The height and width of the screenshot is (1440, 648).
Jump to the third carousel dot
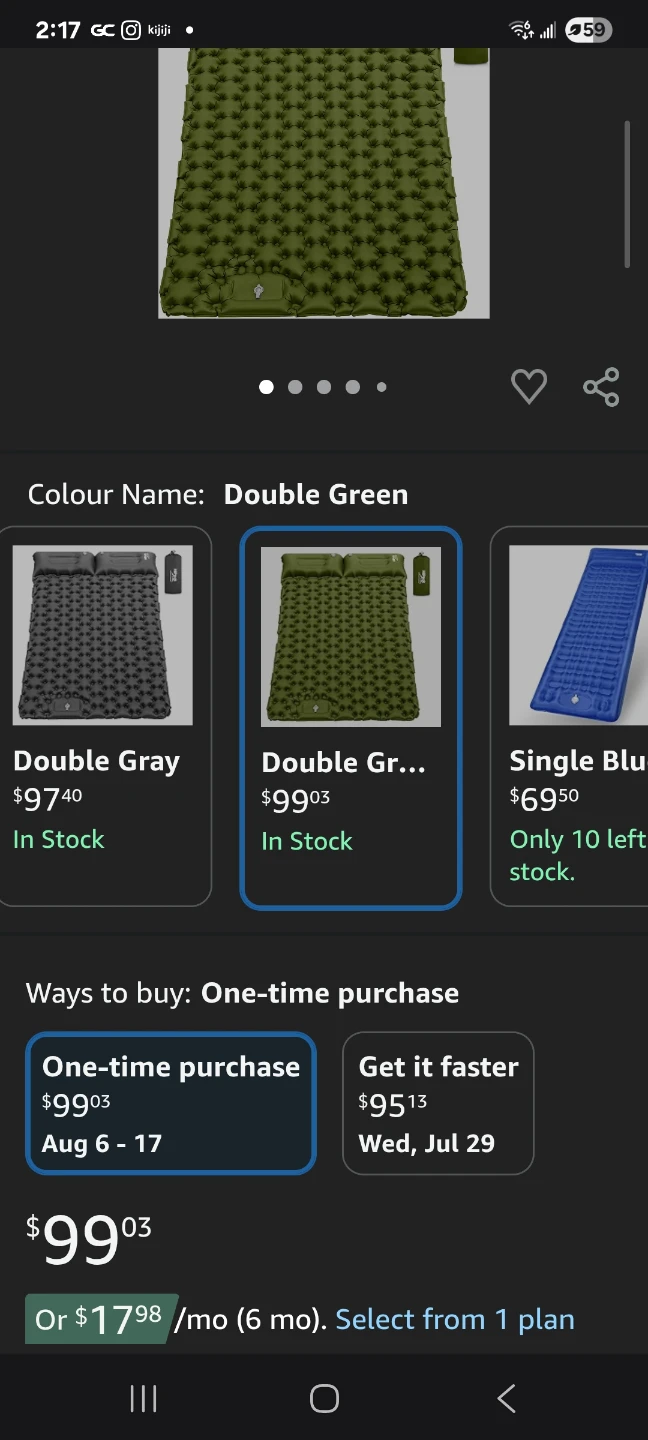pyautogui.click(x=324, y=387)
